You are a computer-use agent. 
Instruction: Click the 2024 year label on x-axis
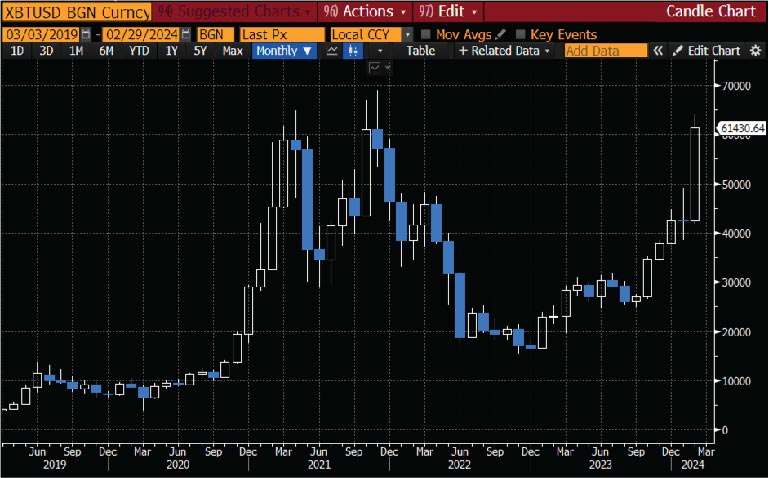coord(692,464)
